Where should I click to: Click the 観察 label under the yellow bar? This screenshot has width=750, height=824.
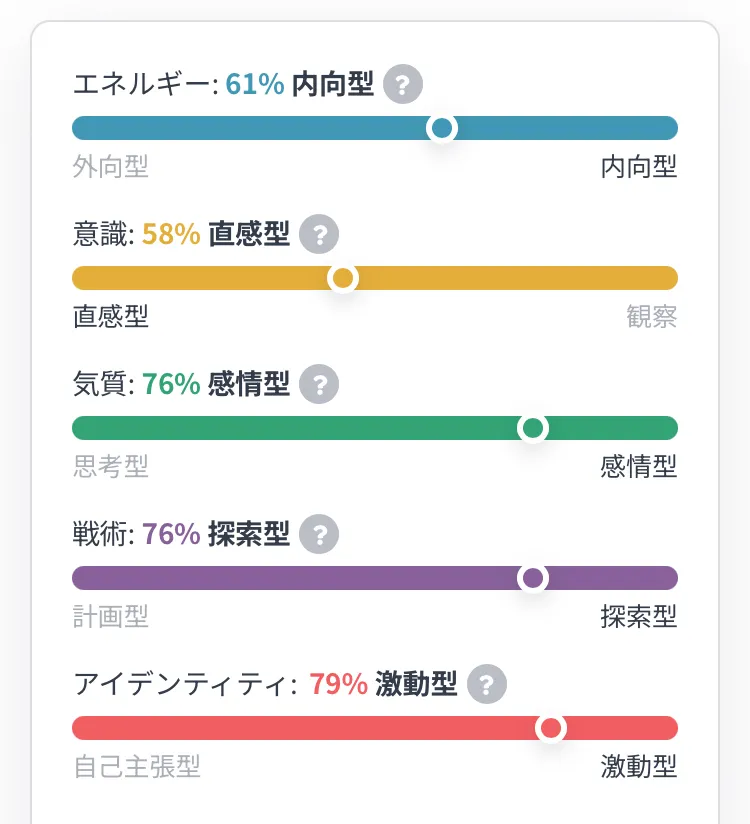pos(651,317)
